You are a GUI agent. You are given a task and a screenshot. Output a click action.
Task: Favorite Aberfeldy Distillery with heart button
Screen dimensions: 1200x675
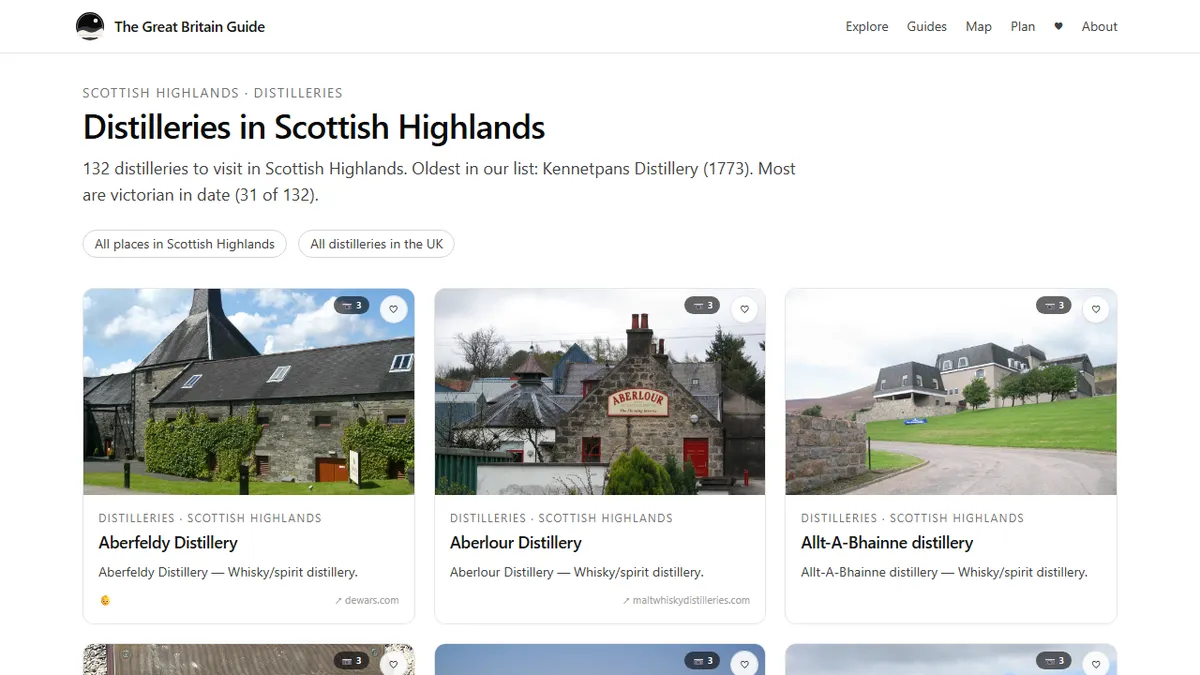pos(394,309)
